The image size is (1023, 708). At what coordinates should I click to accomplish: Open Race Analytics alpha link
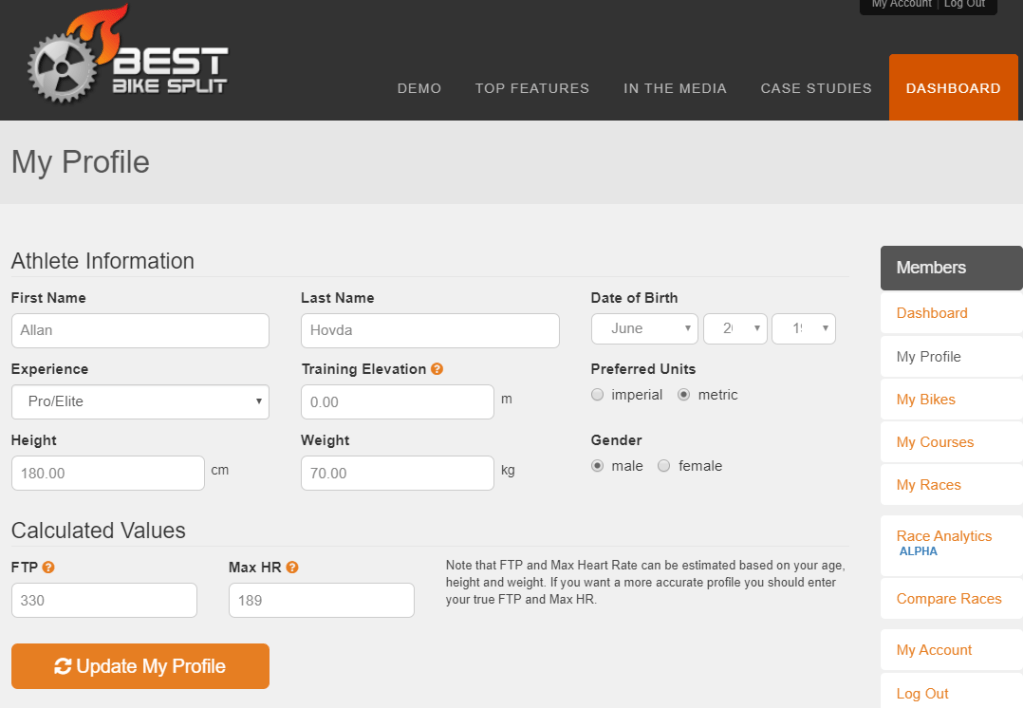click(x=944, y=536)
